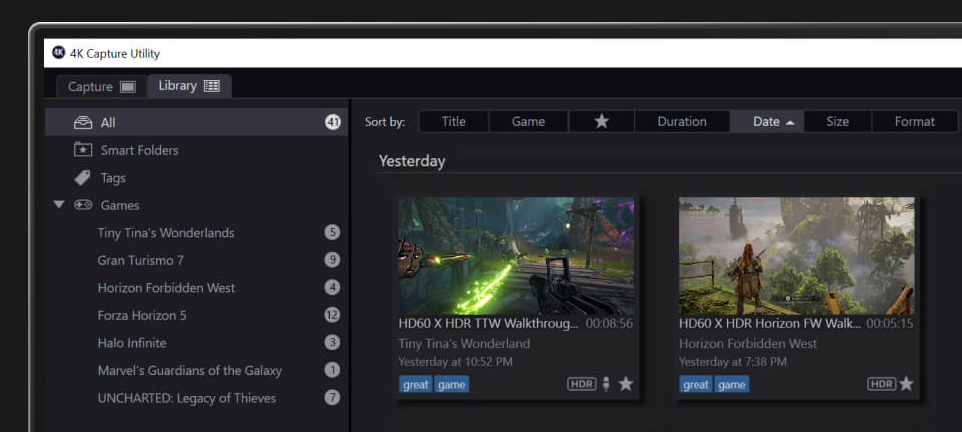The width and height of the screenshot is (962, 432).
Task: Sort library by Format
Action: (x=914, y=122)
